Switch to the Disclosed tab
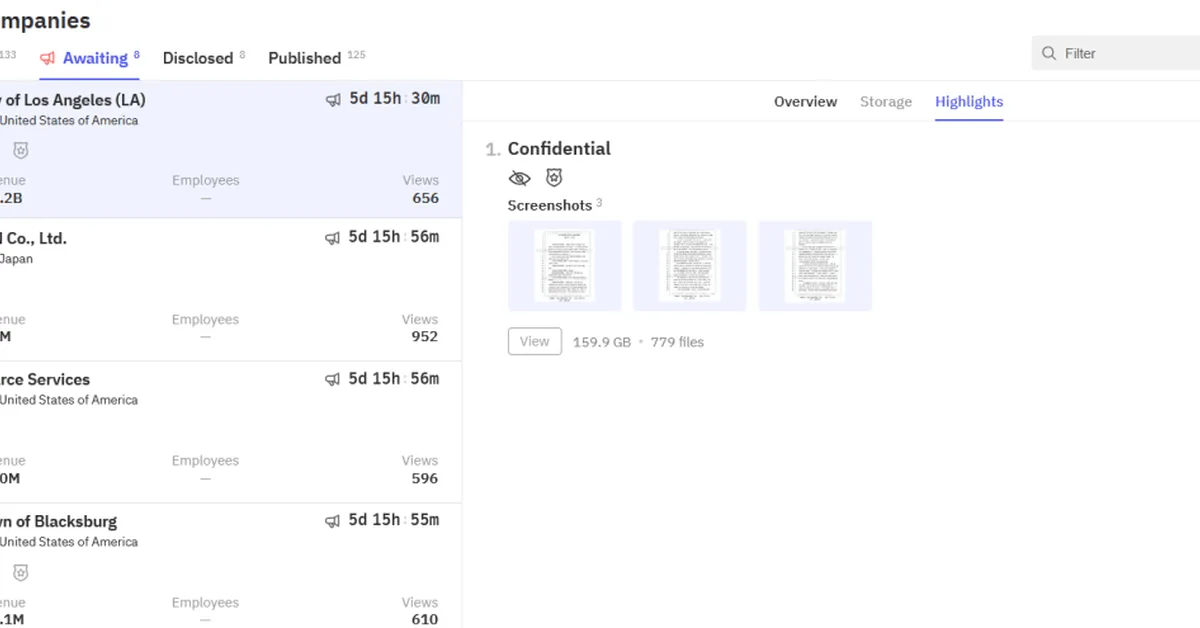The width and height of the screenshot is (1200, 628). [198, 58]
